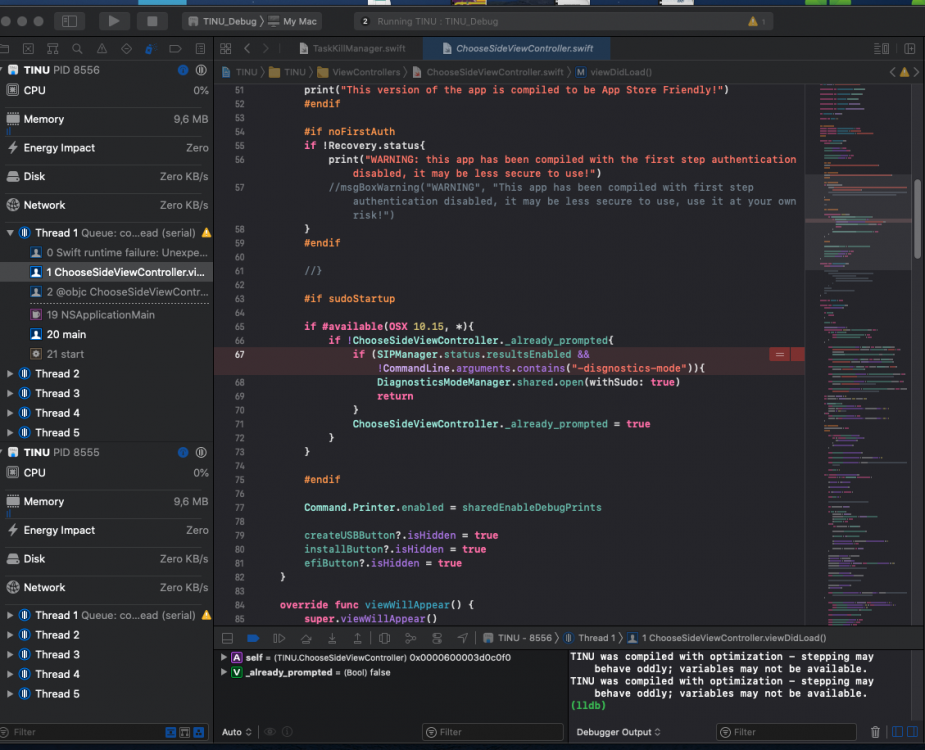
Task: Open Debug View Hierarchy
Action: 385,638
